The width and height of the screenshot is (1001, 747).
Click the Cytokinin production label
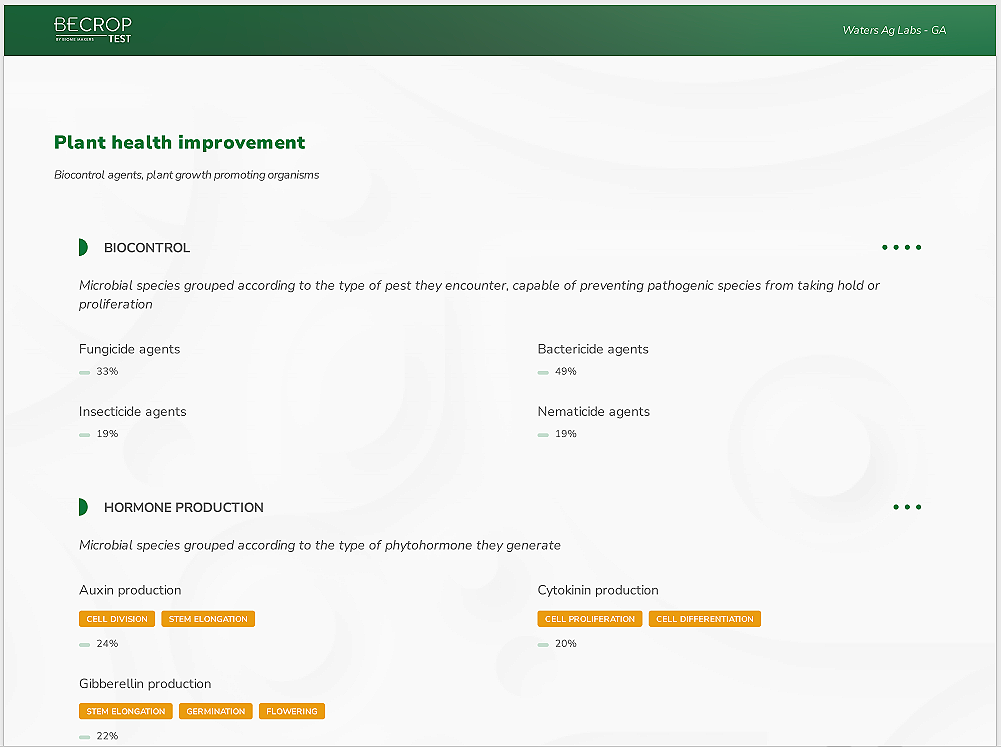[x=598, y=591]
